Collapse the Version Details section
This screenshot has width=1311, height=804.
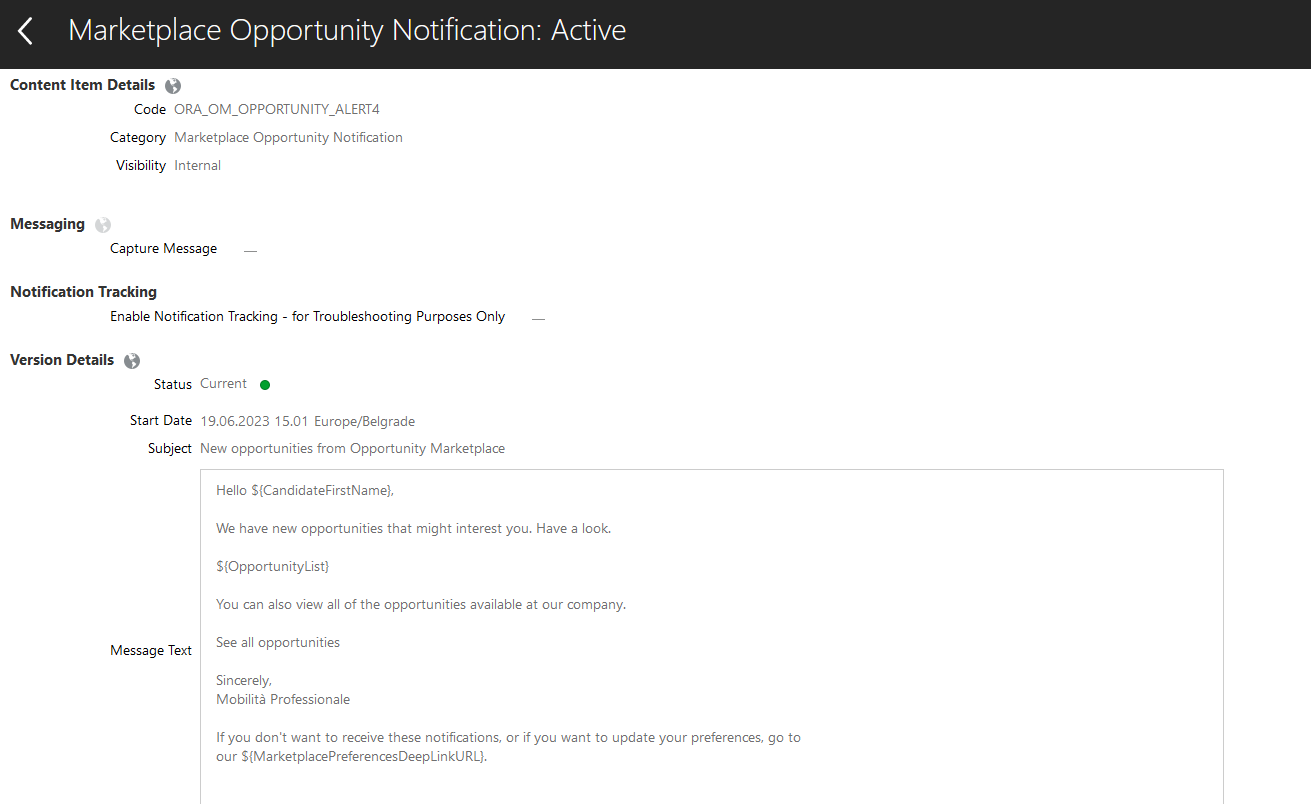coord(62,360)
